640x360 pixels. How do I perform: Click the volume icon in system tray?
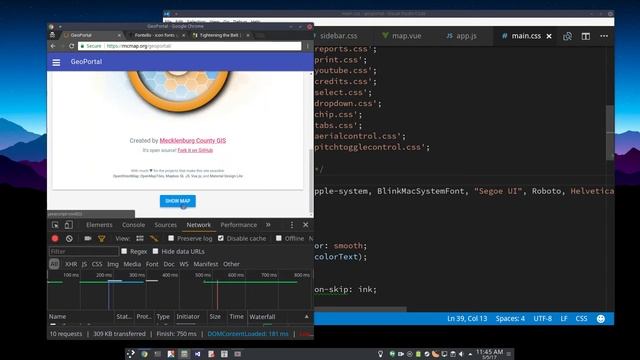(461, 354)
